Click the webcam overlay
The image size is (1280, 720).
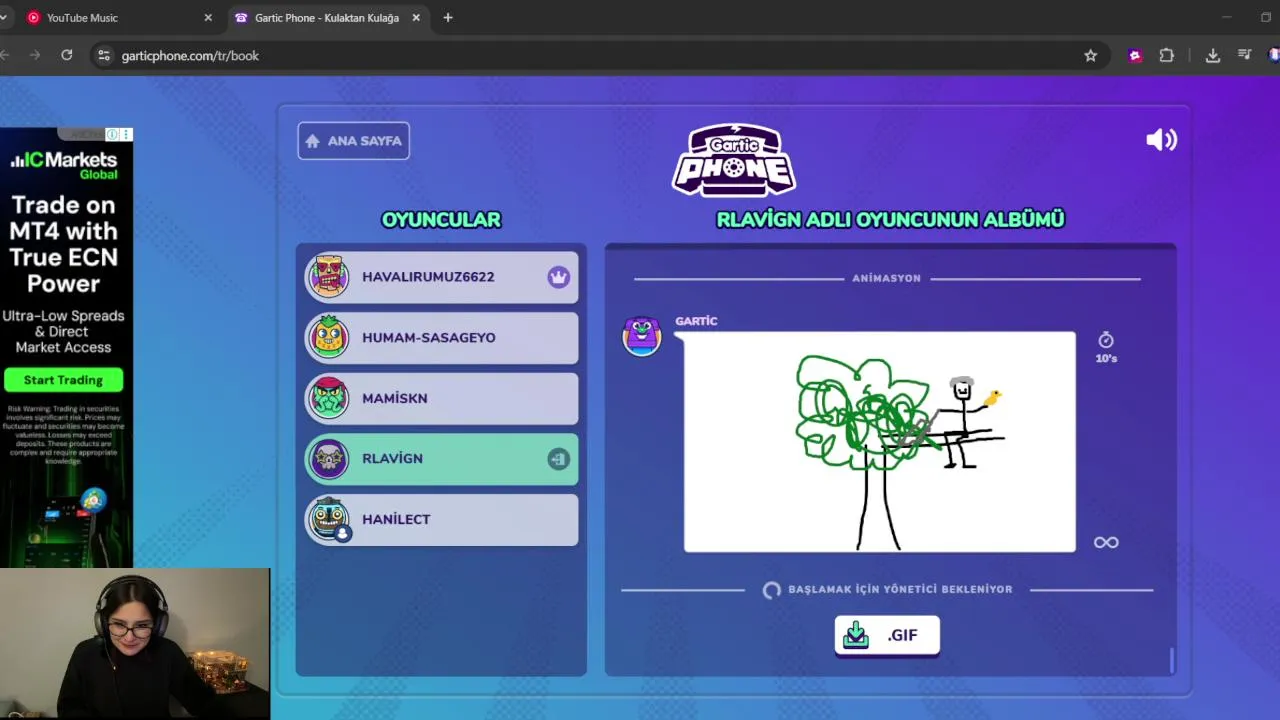point(135,644)
